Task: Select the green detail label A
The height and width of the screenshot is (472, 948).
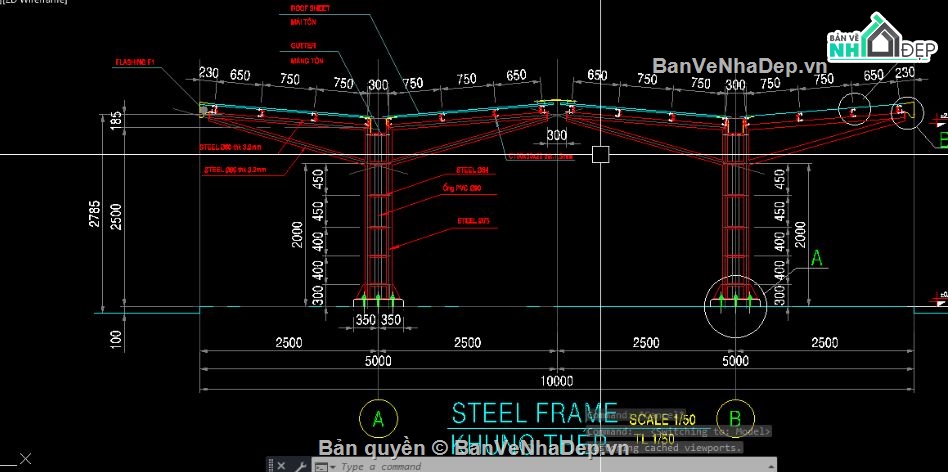Action: coord(817,258)
